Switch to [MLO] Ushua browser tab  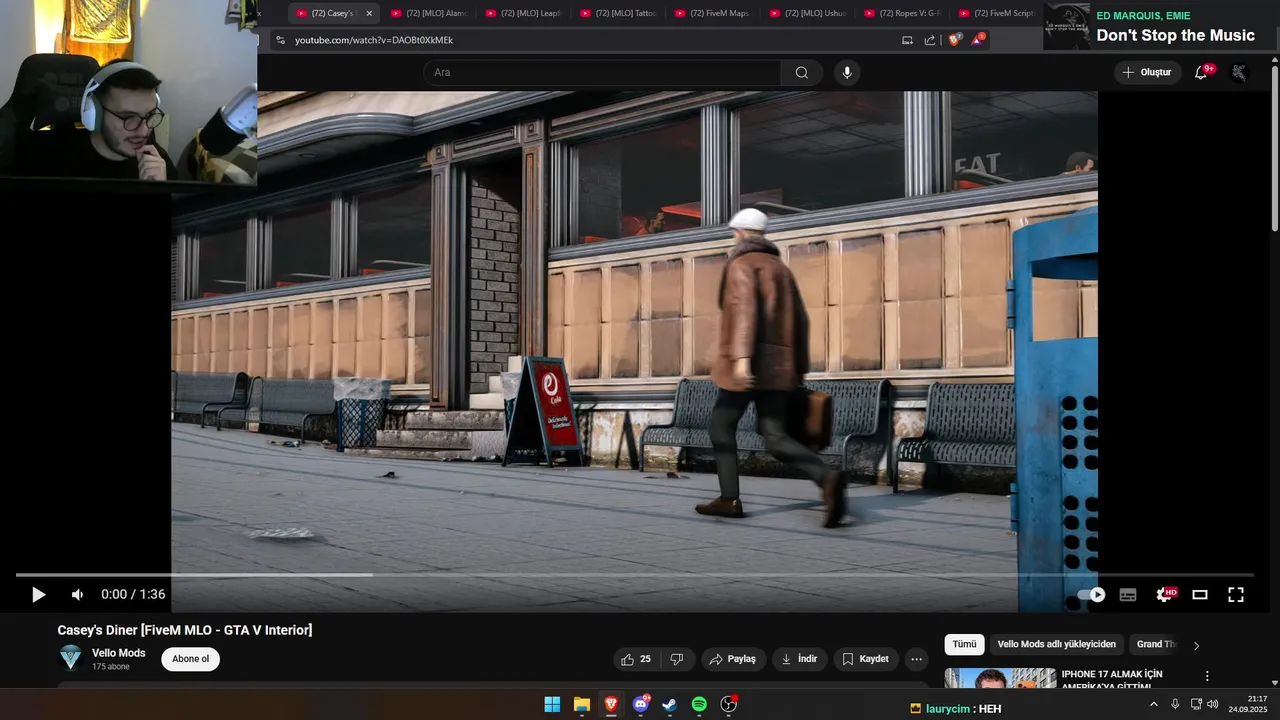tap(808, 13)
